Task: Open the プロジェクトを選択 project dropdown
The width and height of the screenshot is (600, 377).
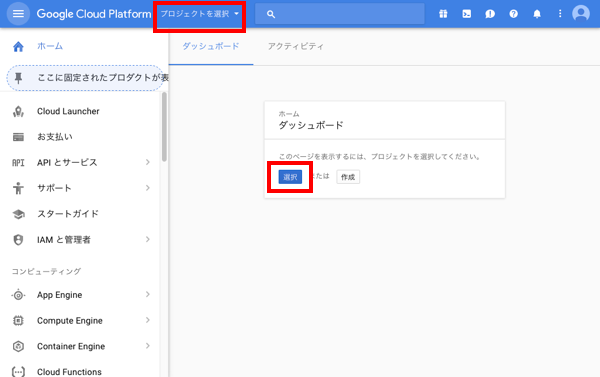Action: 199,14
